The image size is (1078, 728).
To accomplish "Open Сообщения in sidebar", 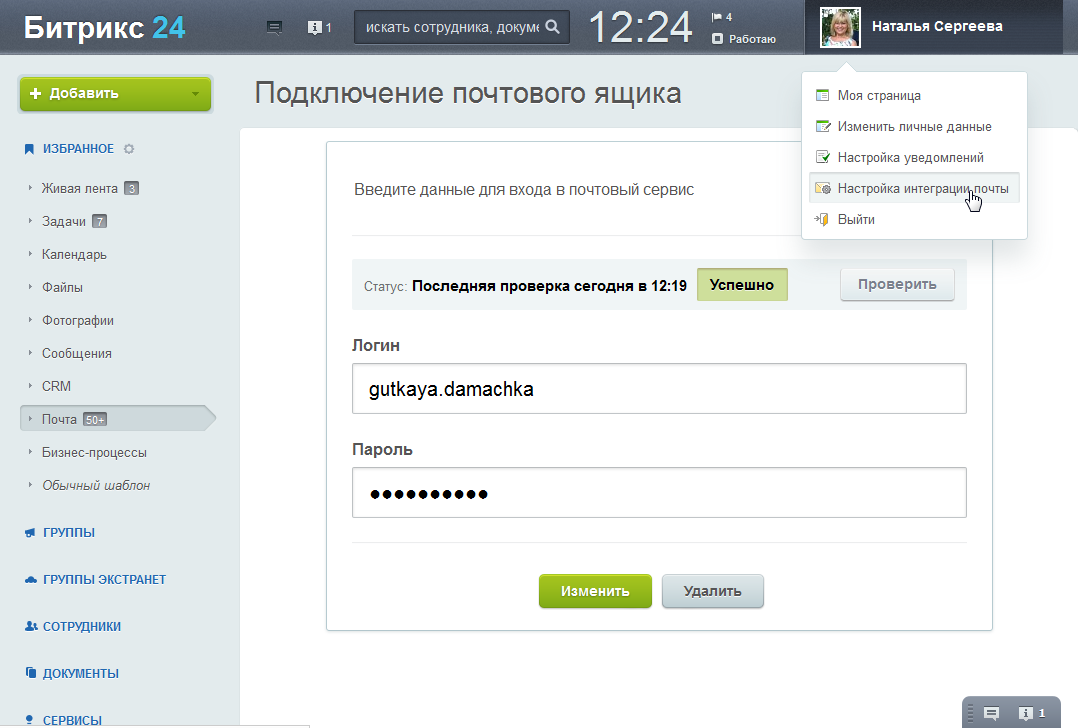I will [x=76, y=353].
